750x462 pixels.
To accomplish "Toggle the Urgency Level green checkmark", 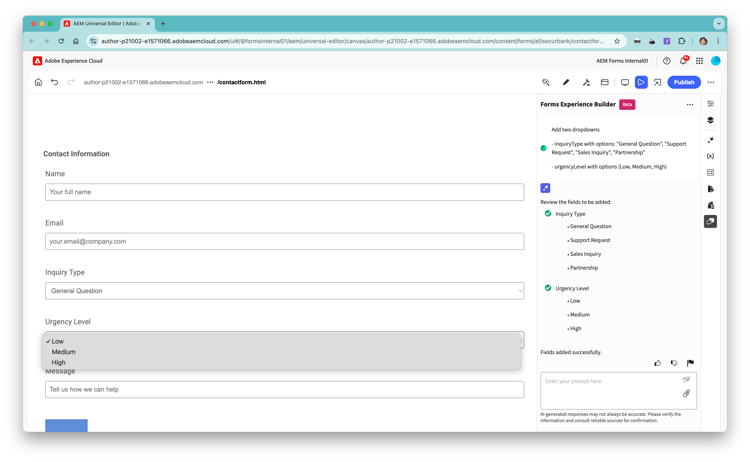I will click(548, 288).
